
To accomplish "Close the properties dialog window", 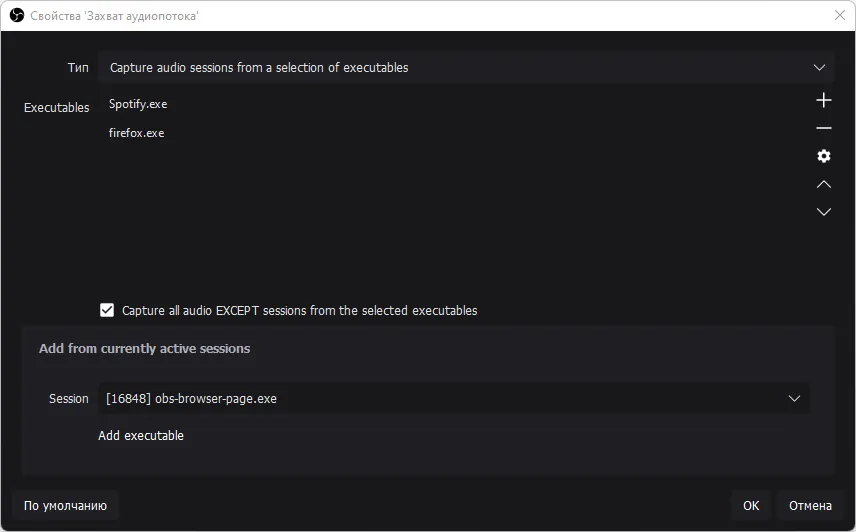I will (840, 15).
